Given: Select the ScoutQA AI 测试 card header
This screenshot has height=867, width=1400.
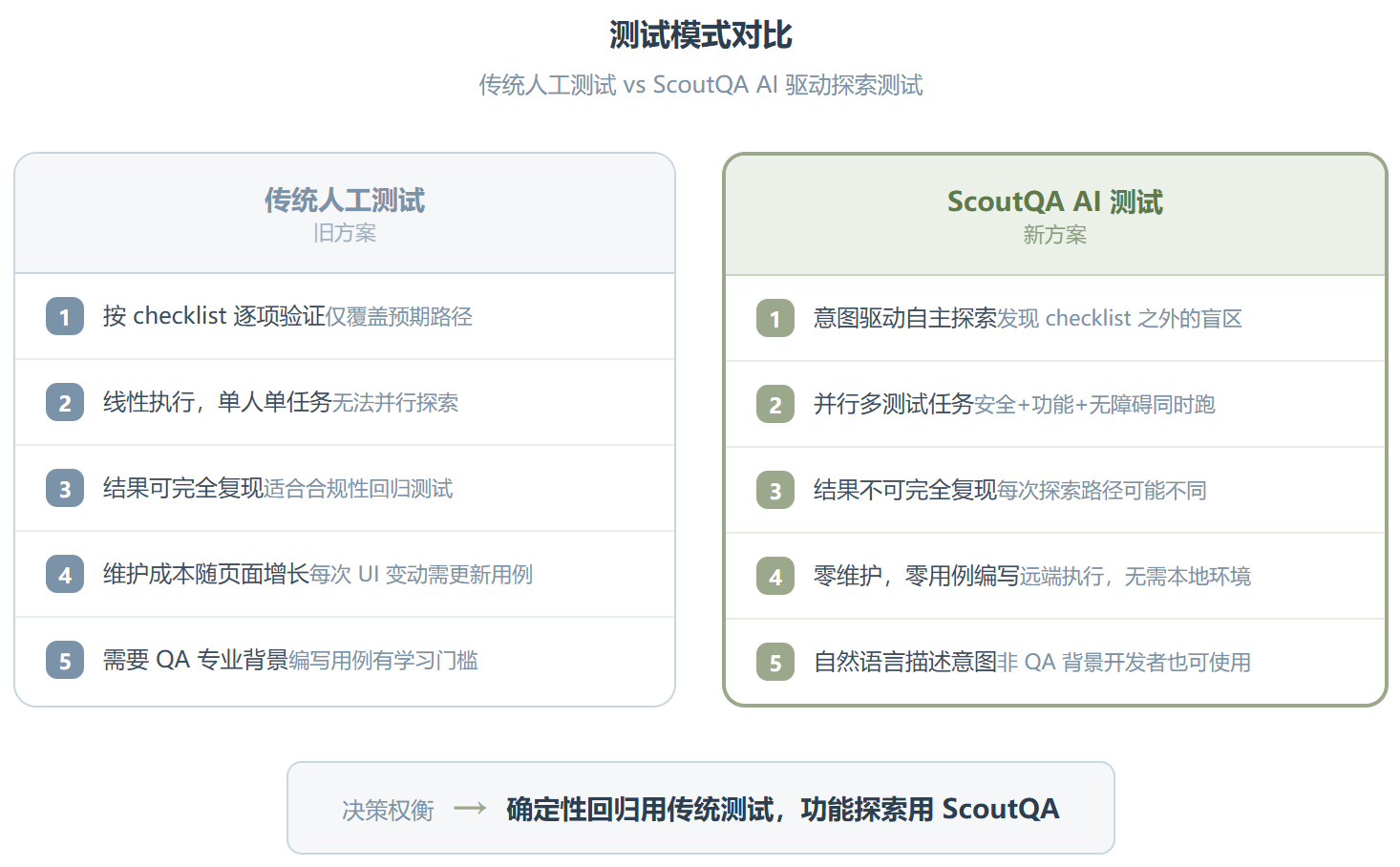Looking at the screenshot, I should pyautogui.click(x=1055, y=216).
